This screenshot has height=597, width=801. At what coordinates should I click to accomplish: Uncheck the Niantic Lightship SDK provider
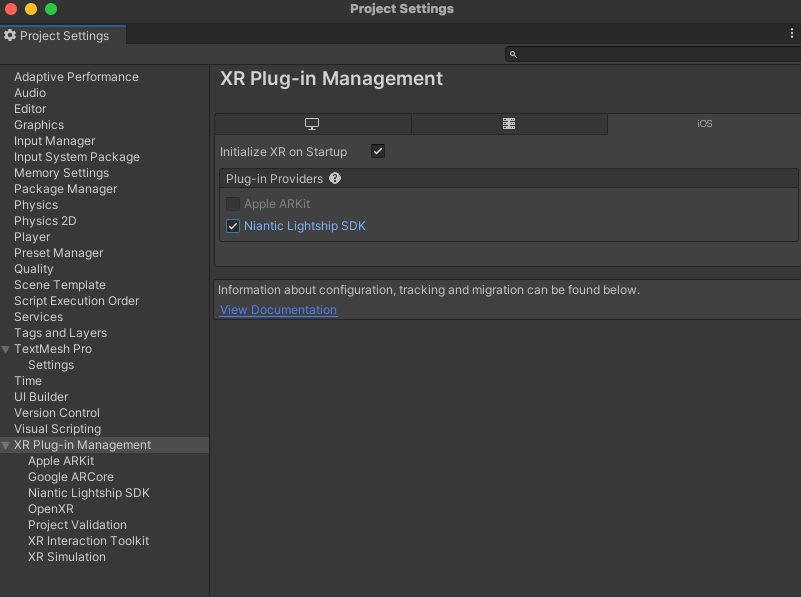233,226
